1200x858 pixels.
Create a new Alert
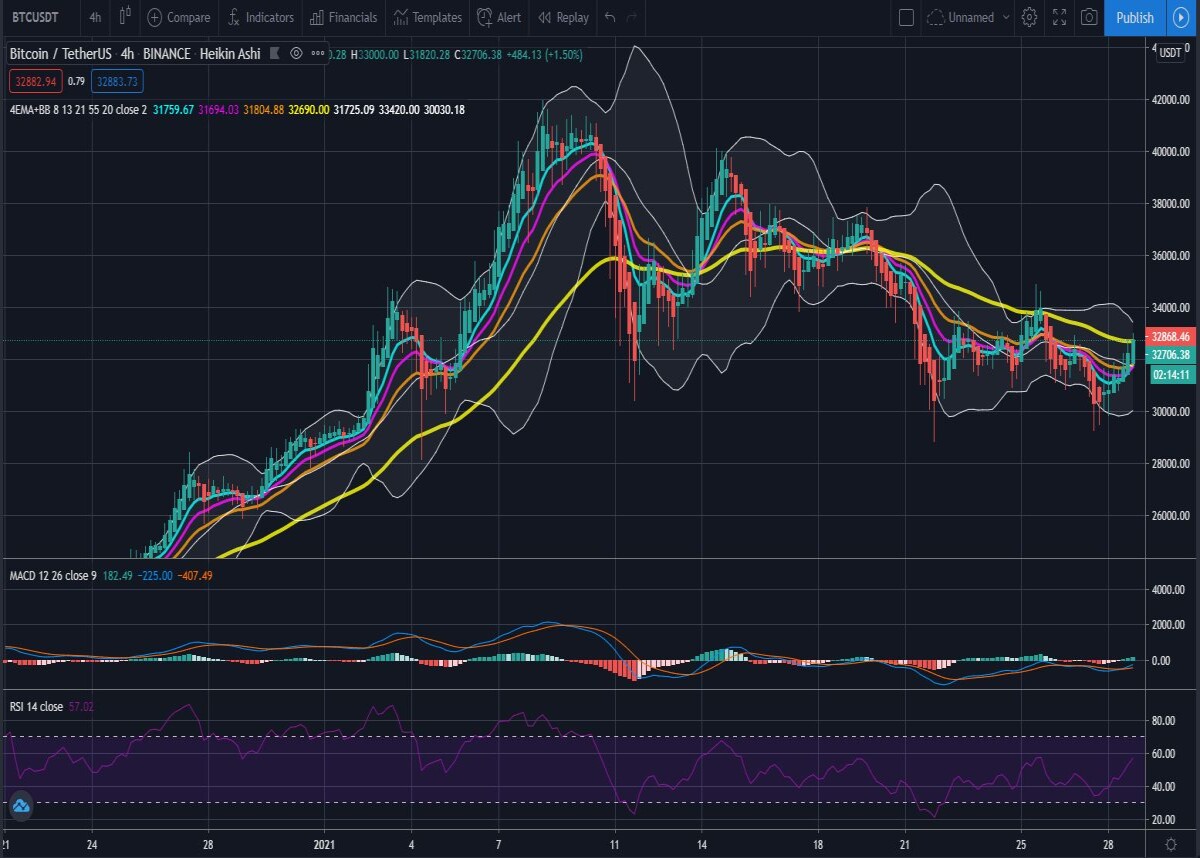(x=499, y=17)
